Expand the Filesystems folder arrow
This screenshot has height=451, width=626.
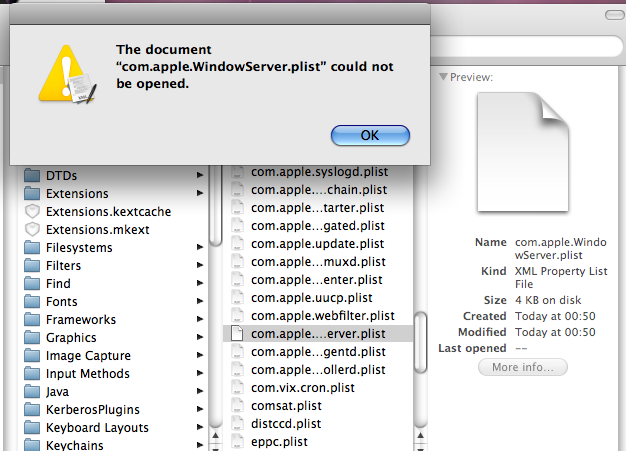(x=200, y=247)
